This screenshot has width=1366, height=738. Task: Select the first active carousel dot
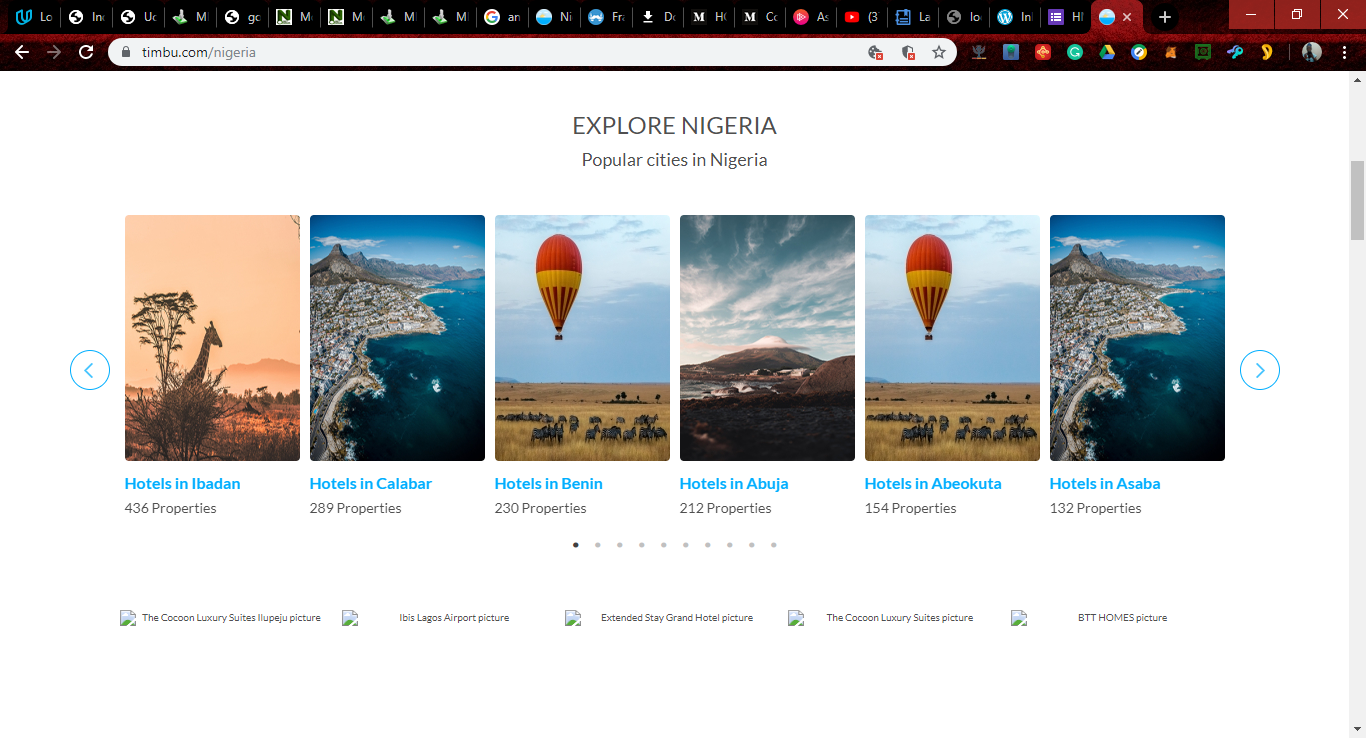576,545
